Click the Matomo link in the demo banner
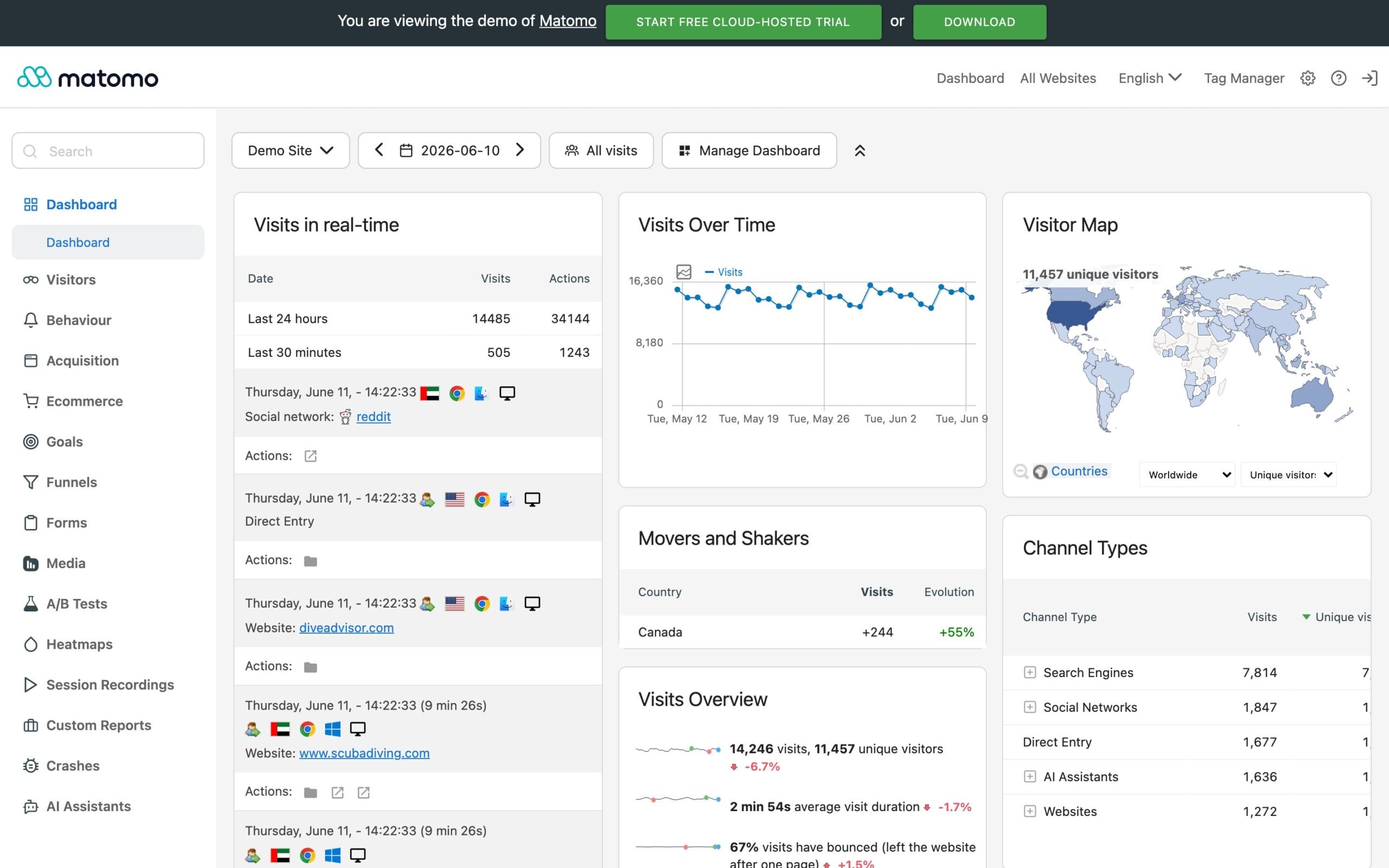The image size is (1389, 868). click(x=568, y=21)
